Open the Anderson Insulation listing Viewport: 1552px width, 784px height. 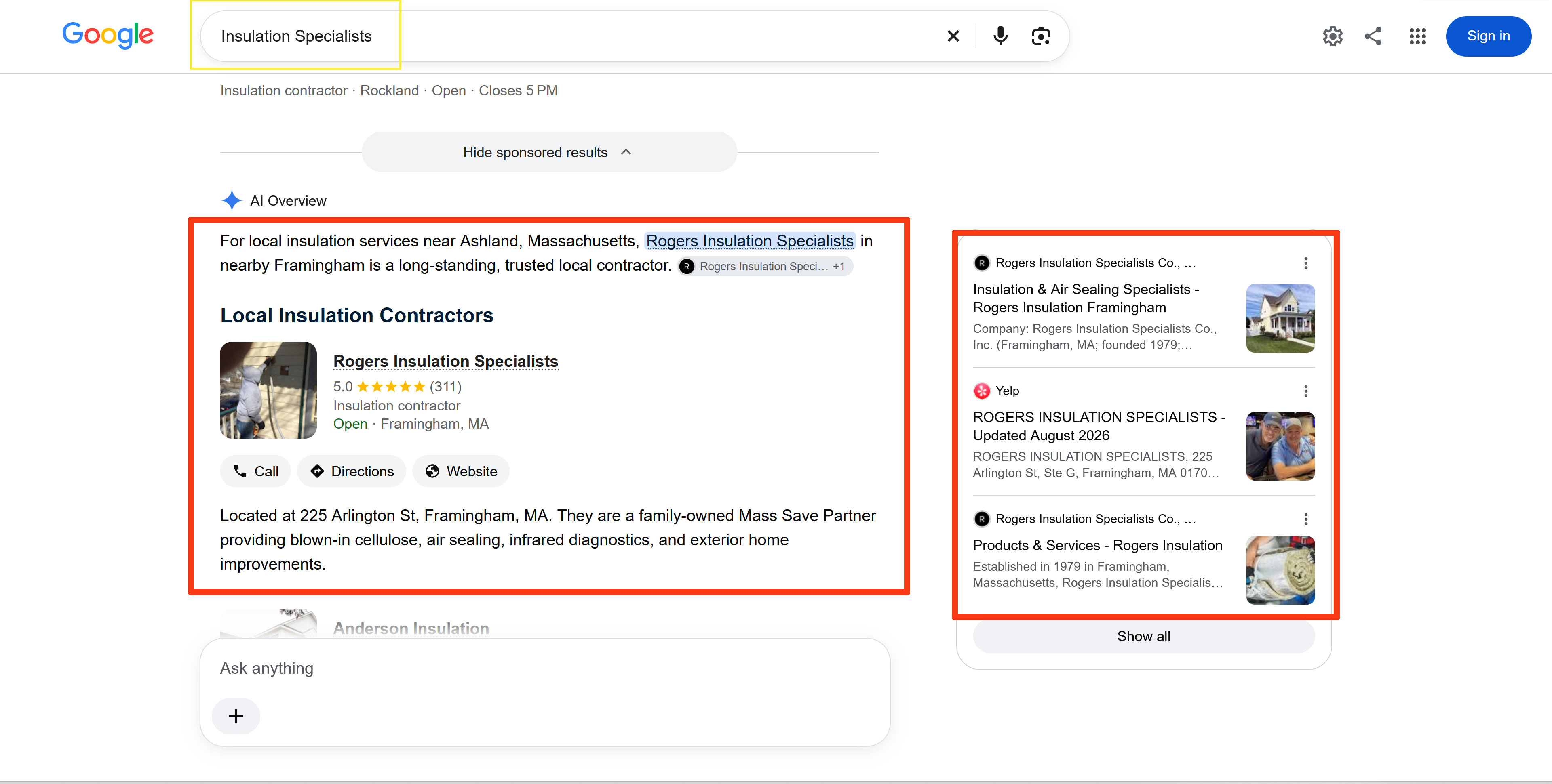point(411,628)
